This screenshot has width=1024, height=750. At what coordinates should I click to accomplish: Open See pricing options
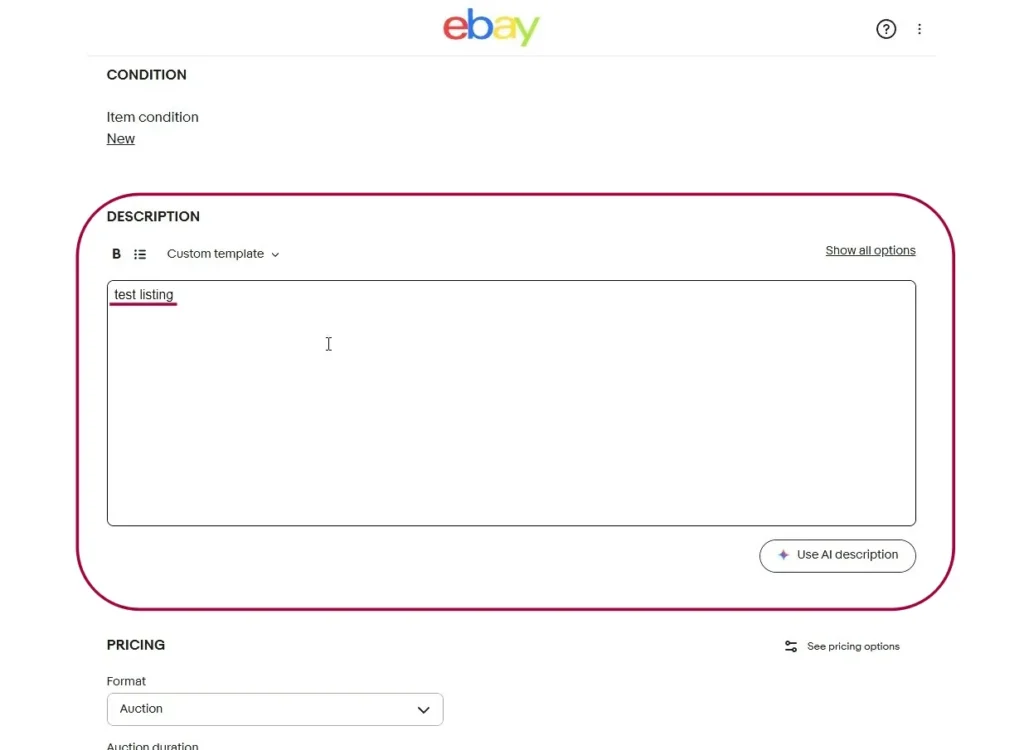(853, 647)
